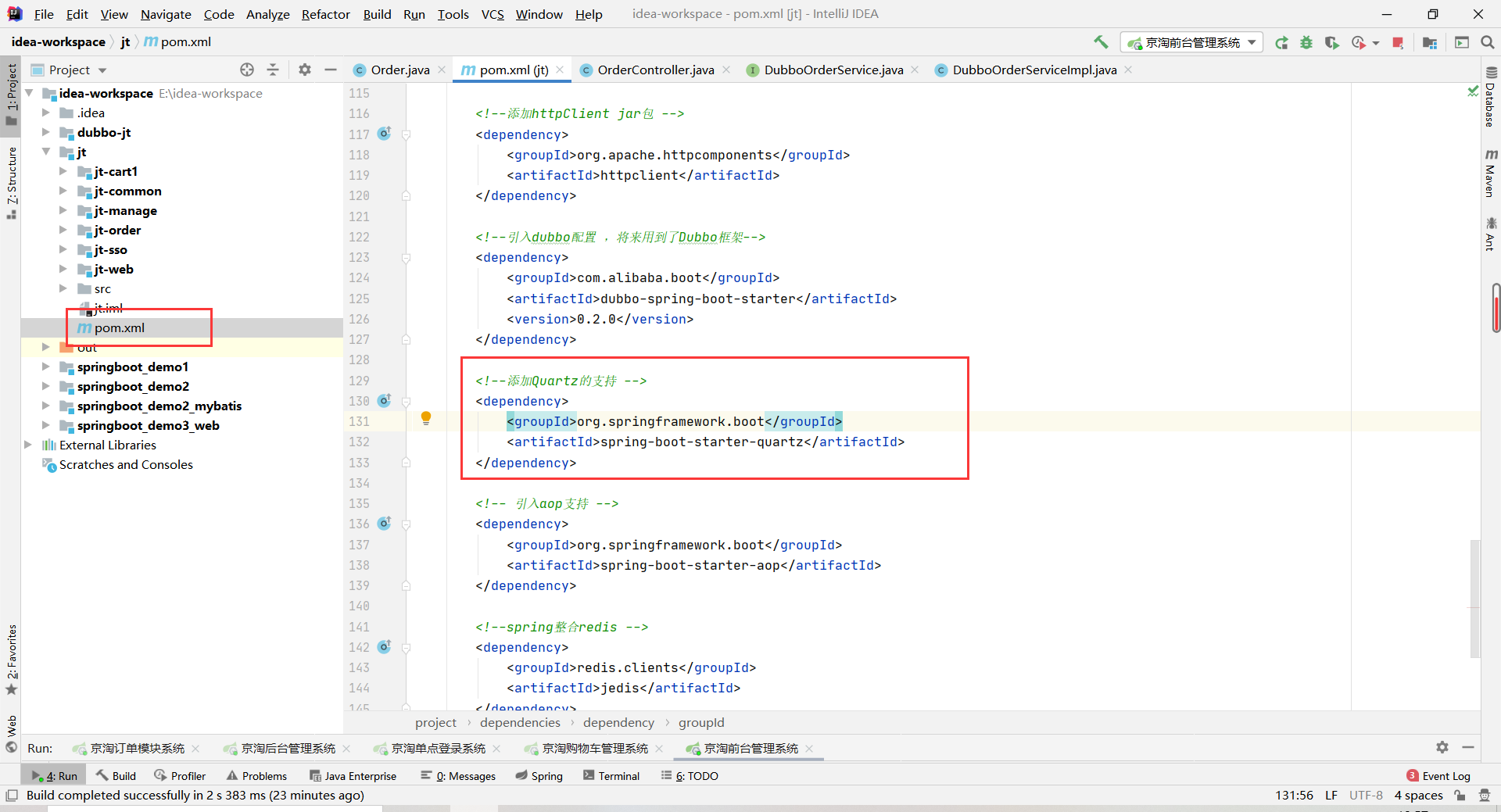1501x812 pixels.
Task: Click the Locate/Select Opened File target icon
Action: (x=247, y=70)
